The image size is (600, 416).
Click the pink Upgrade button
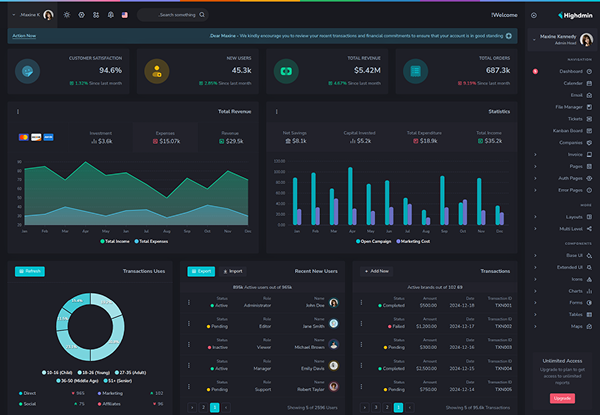(562, 398)
